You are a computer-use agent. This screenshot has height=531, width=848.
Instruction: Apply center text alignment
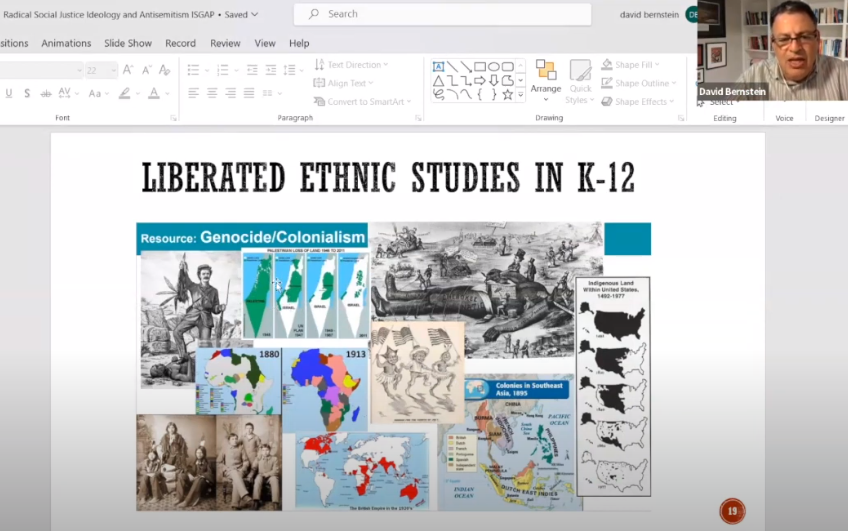click(x=211, y=93)
